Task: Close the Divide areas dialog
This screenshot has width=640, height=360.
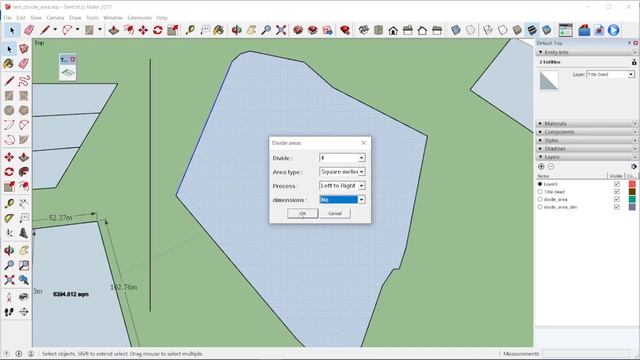Action: (x=364, y=143)
